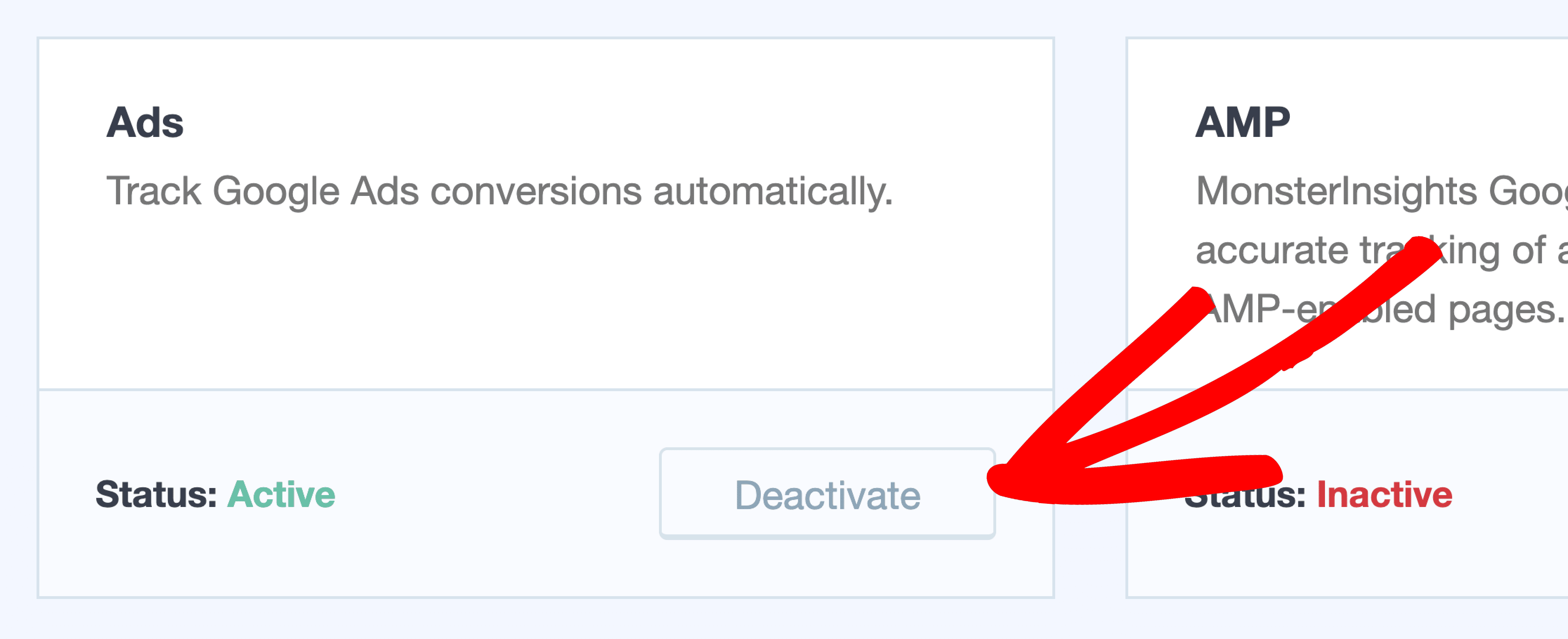Click the Deactivate button for Ads
The image size is (1568, 639).
click(827, 494)
